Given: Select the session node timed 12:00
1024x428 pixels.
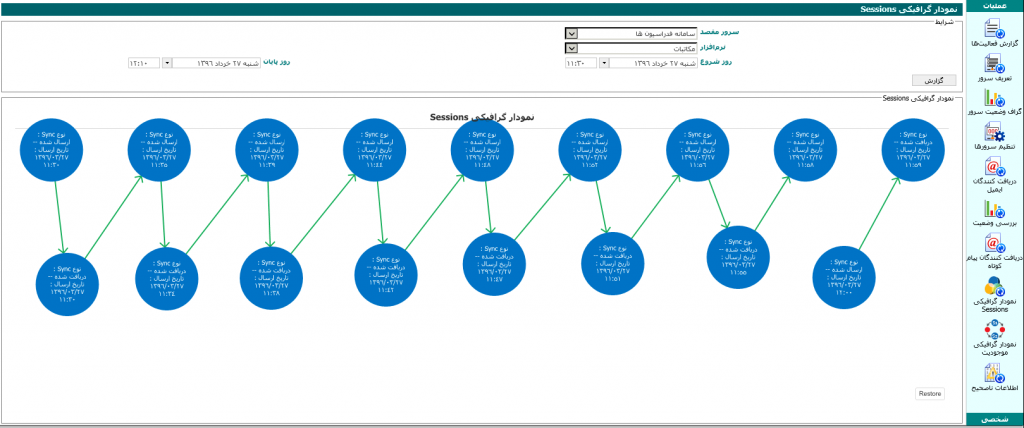Looking at the screenshot, I should (844, 277).
